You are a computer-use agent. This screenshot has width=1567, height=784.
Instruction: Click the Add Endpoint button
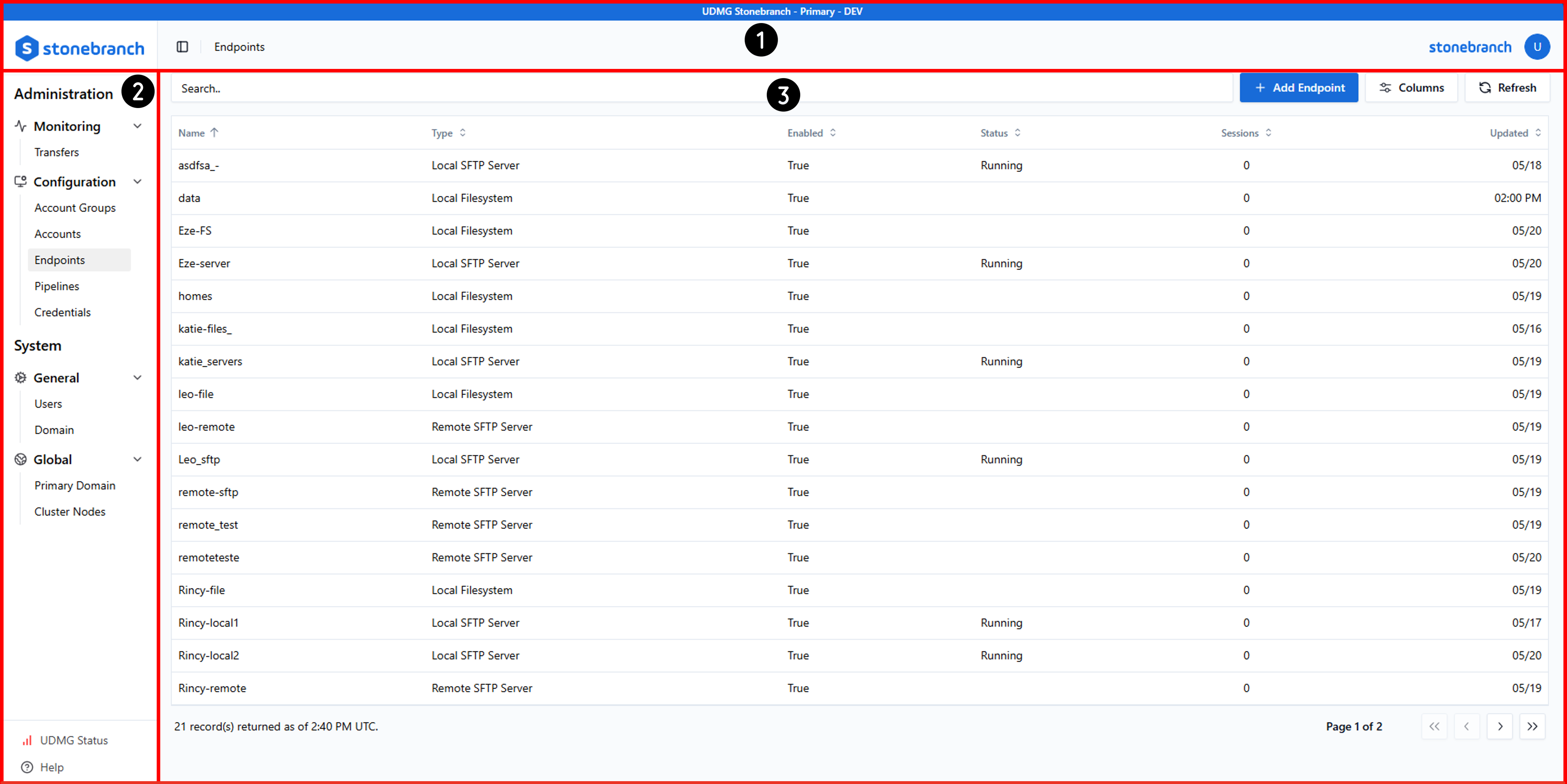[x=1299, y=87]
